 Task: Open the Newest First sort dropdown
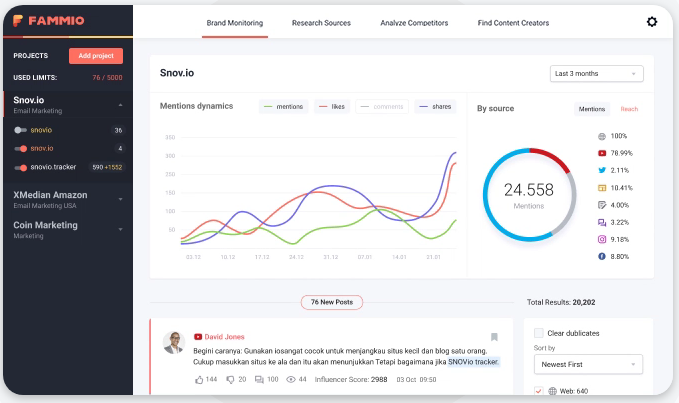coord(588,364)
